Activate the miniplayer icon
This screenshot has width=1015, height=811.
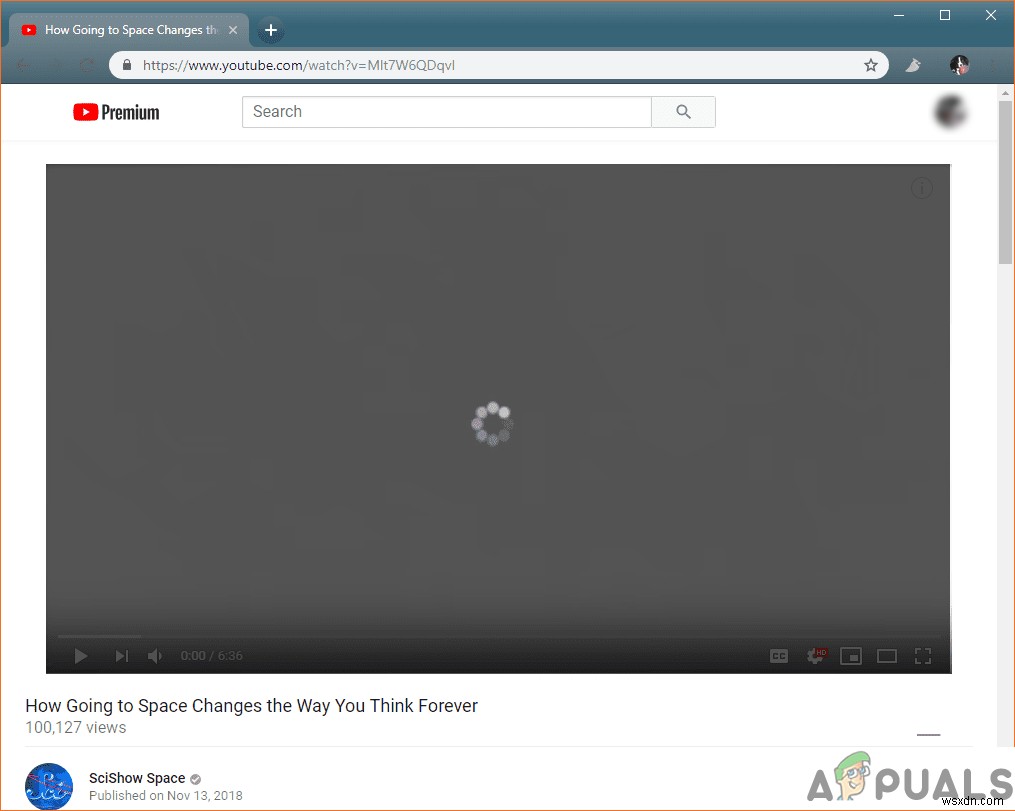tap(851, 655)
